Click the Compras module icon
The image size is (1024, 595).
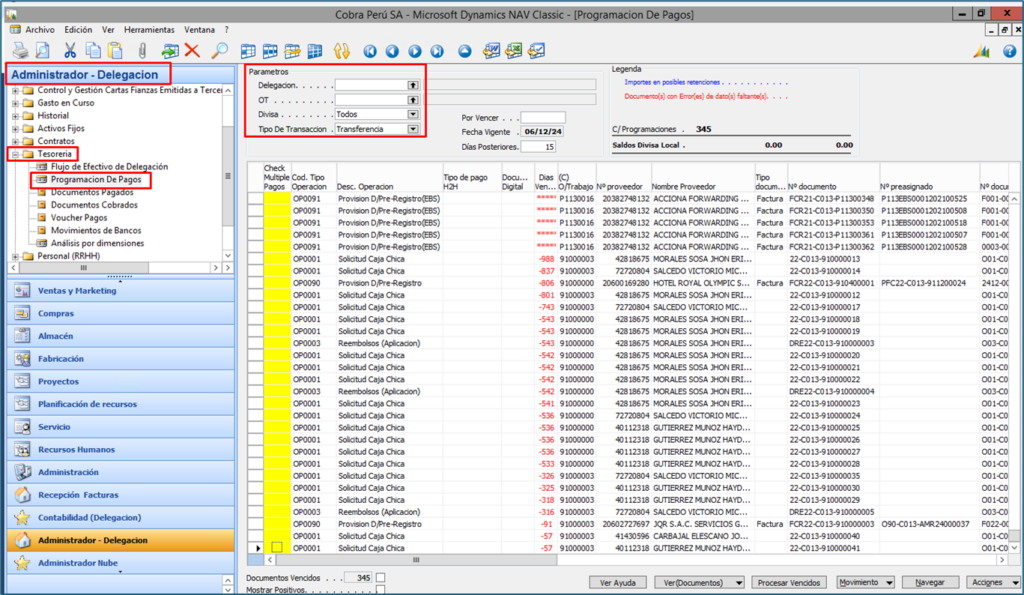click(x=22, y=314)
